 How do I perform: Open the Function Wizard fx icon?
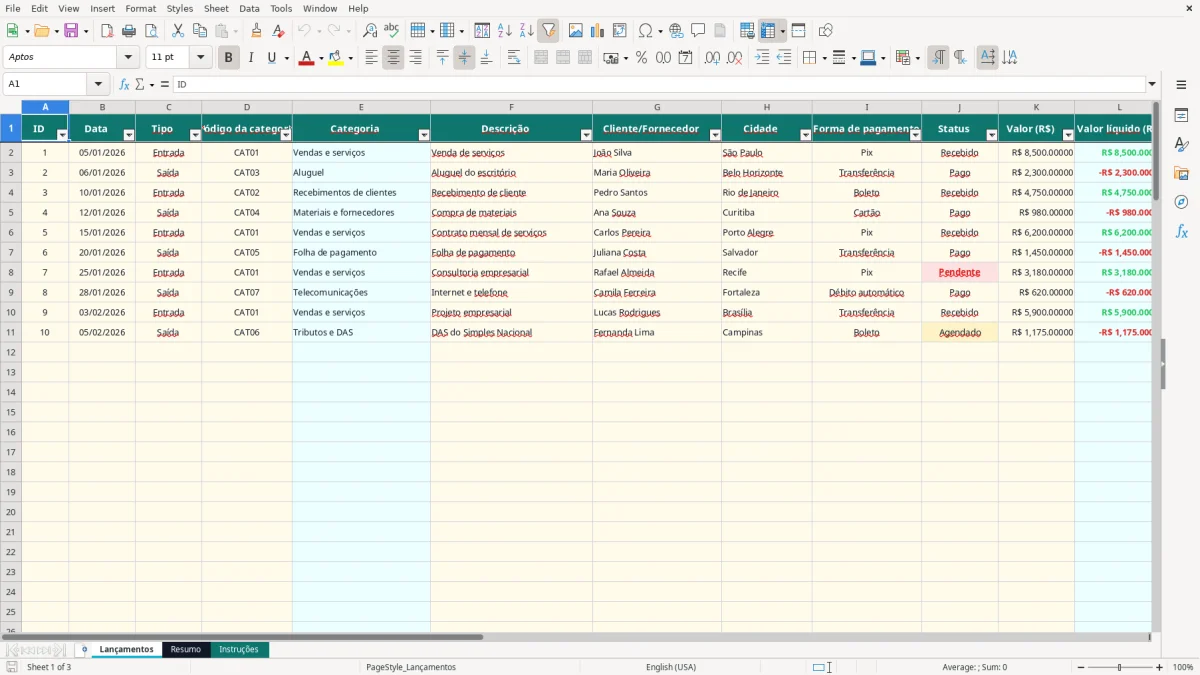coord(124,84)
